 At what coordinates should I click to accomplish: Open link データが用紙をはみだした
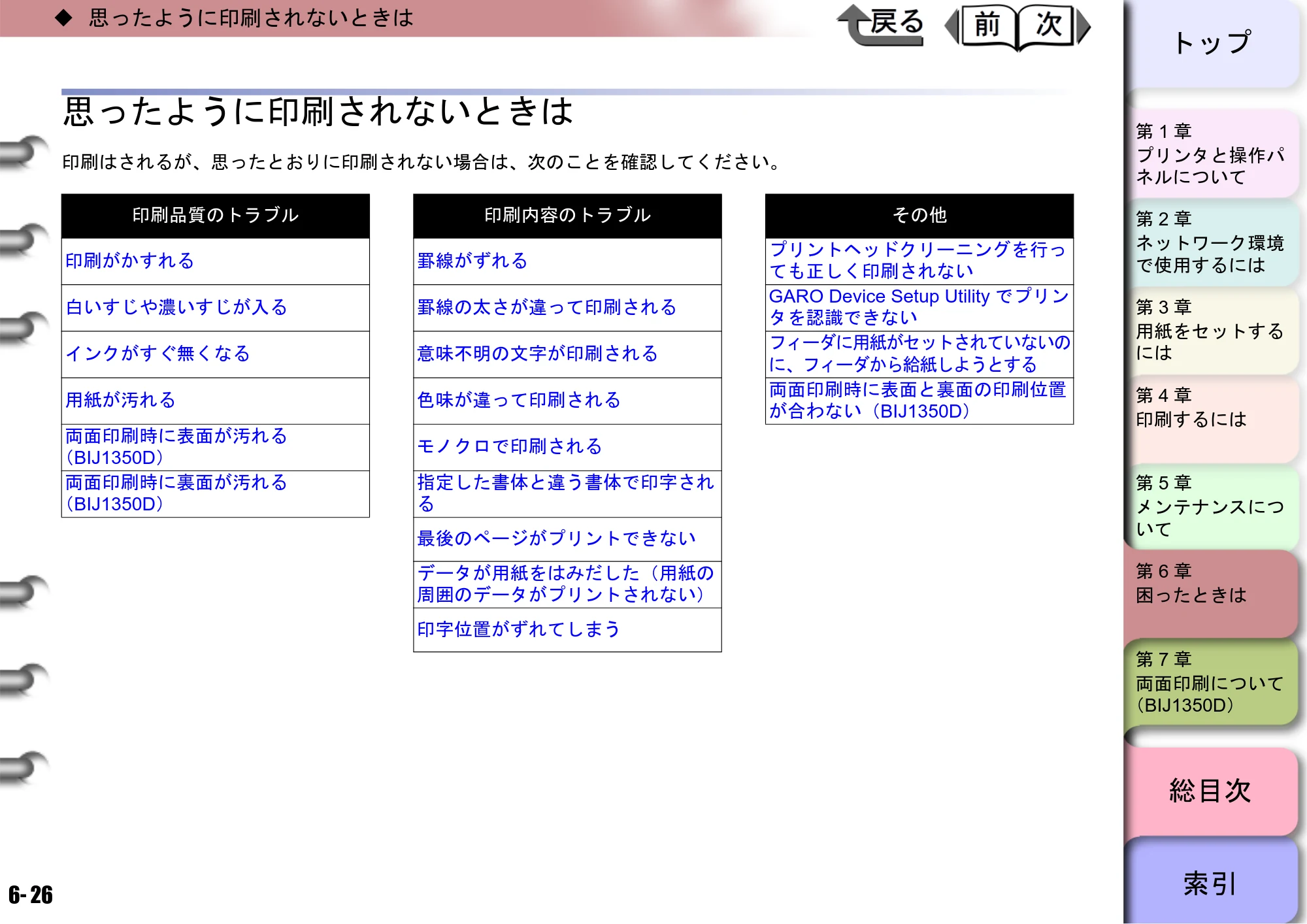click(566, 584)
